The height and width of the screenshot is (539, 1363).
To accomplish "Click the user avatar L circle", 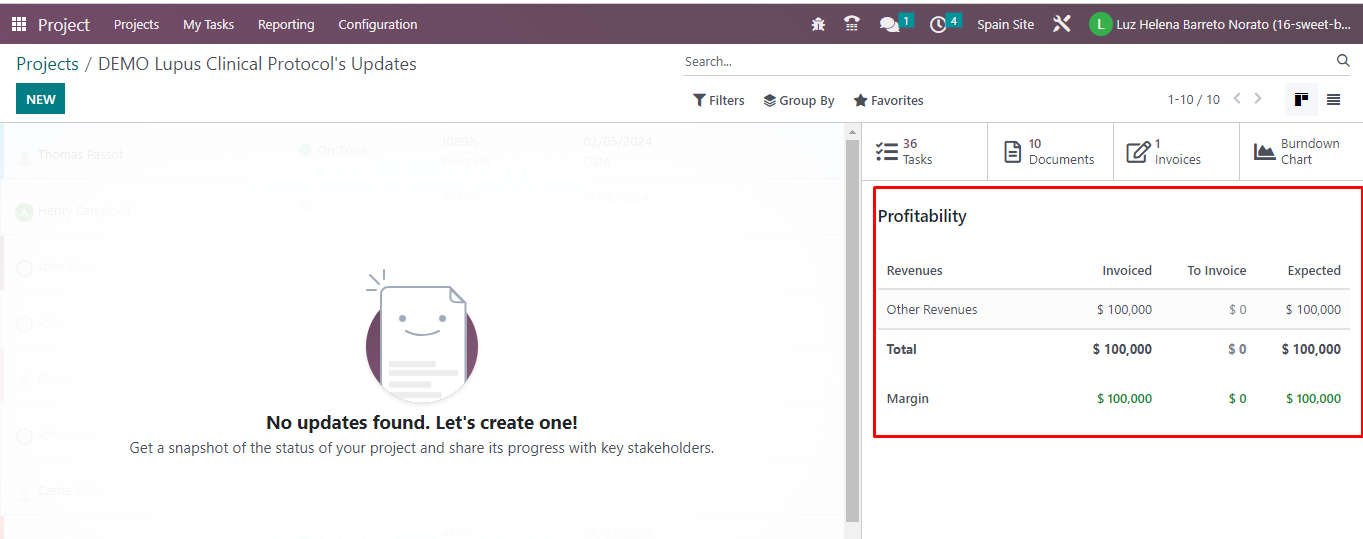I will click(x=1100, y=24).
